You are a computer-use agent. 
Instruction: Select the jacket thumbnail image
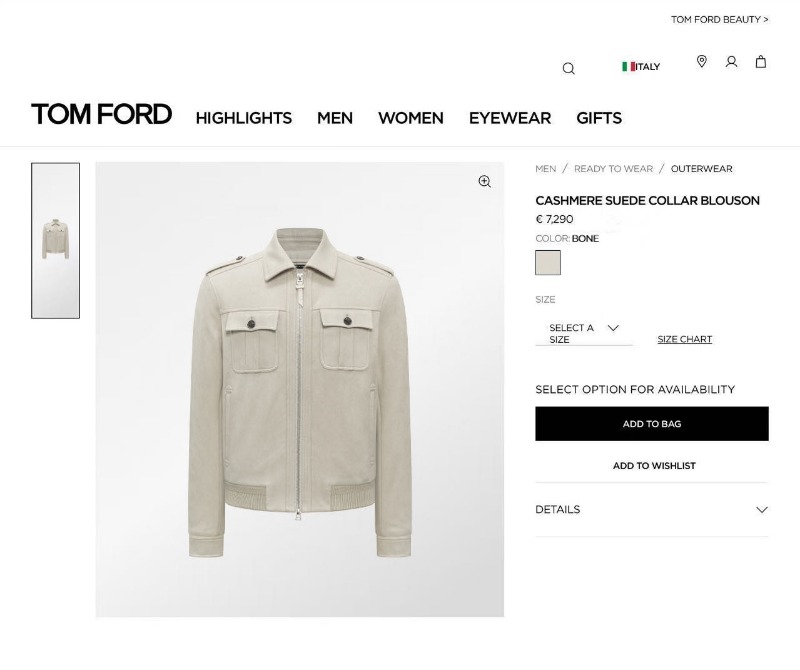pyautogui.click(x=56, y=240)
